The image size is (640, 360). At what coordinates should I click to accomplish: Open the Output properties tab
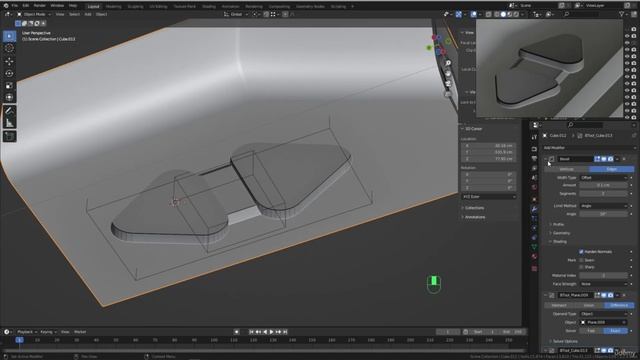[x=534, y=158]
